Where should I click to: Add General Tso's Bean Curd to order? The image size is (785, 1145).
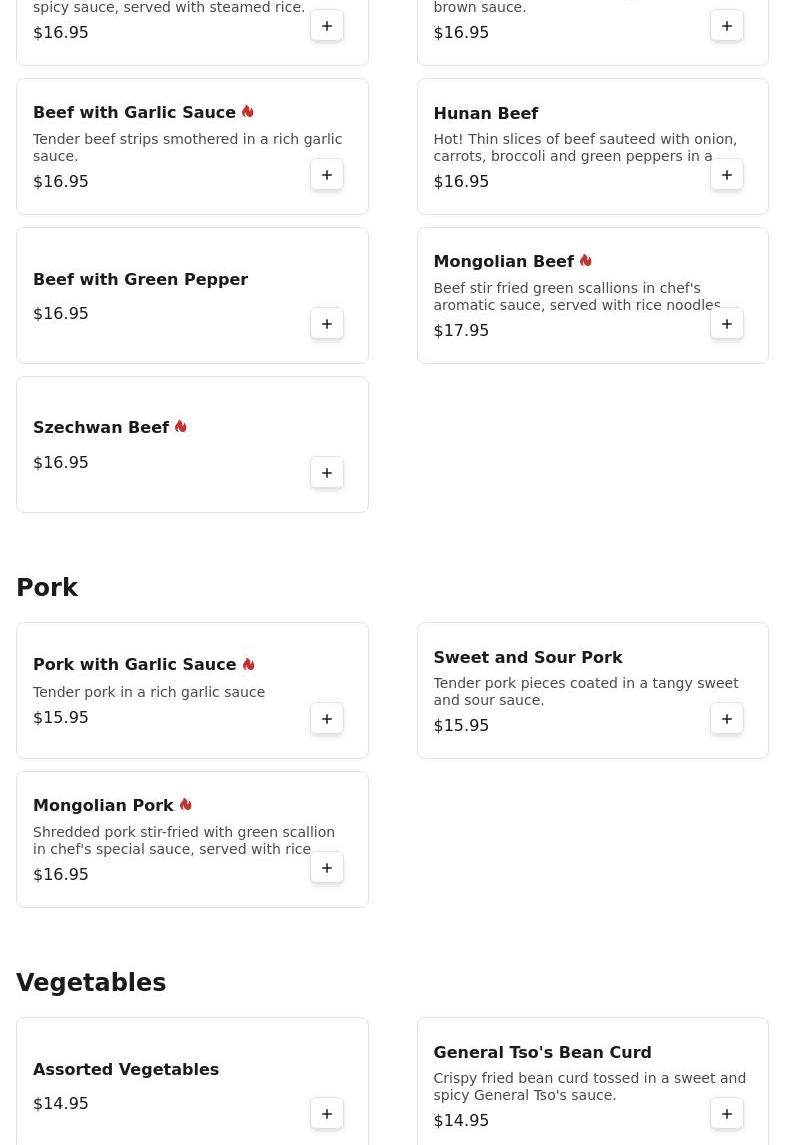pos(727,1114)
